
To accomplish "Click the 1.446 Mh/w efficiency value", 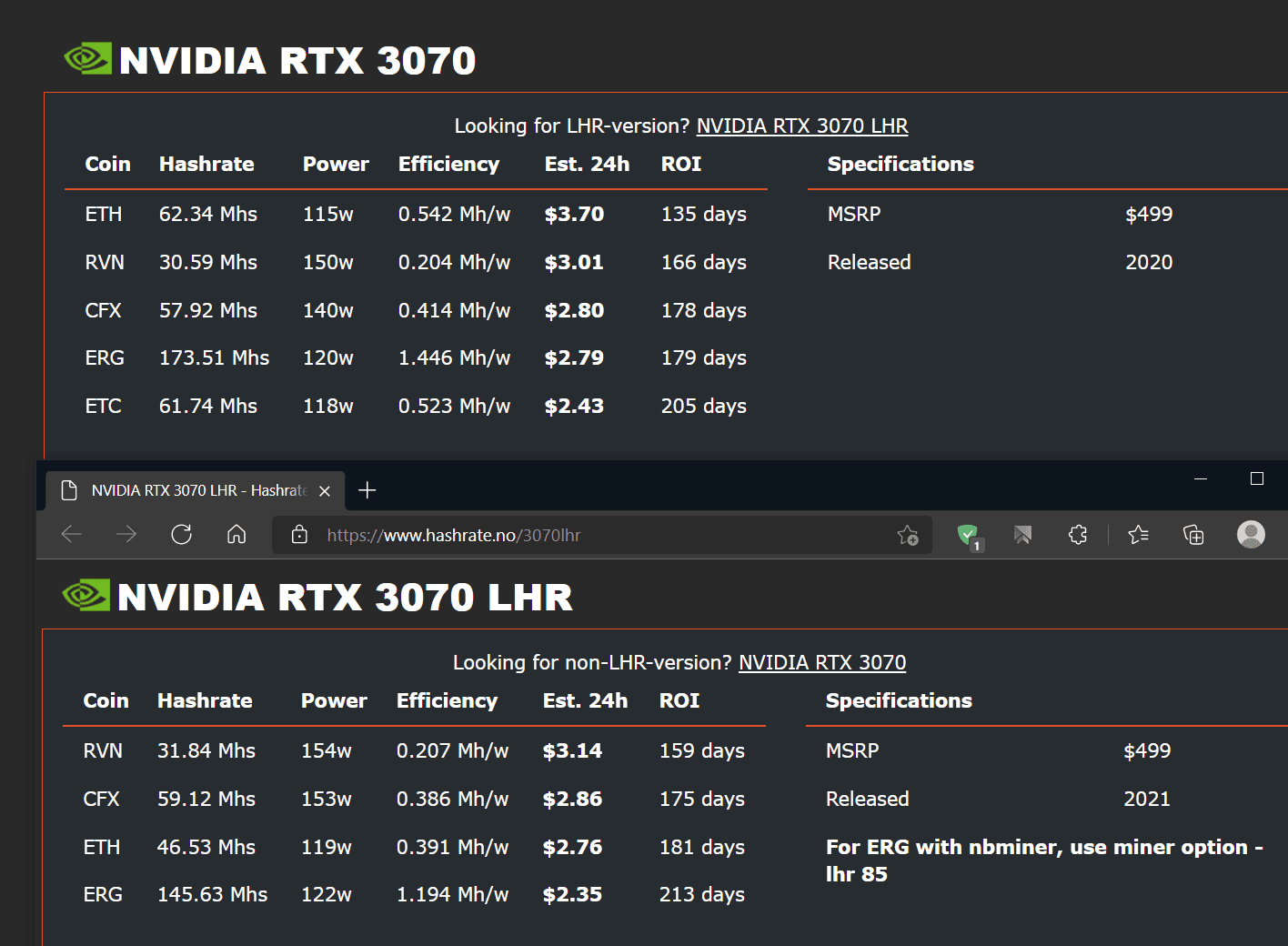I will click(x=455, y=357).
